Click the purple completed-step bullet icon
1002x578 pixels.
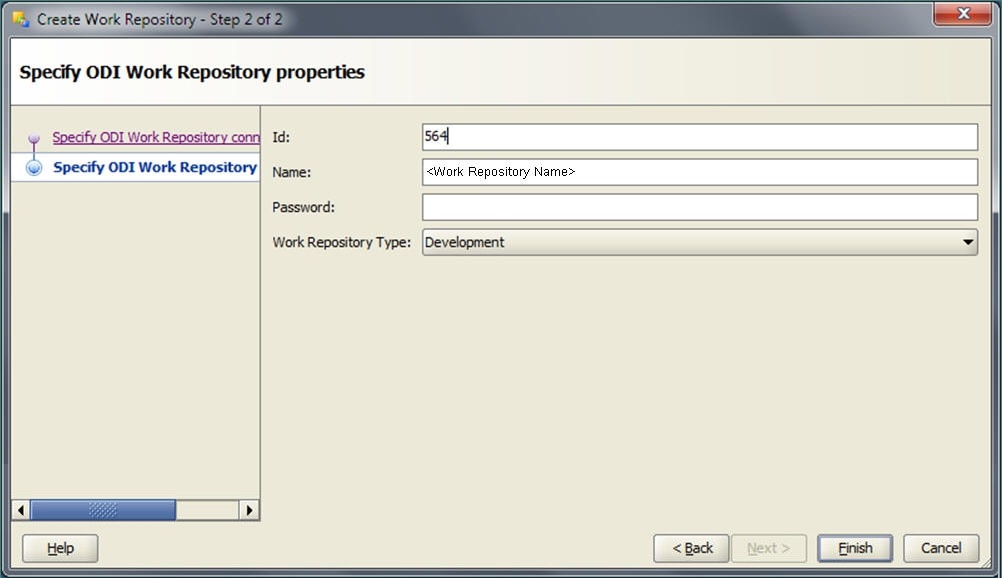tap(34, 138)
